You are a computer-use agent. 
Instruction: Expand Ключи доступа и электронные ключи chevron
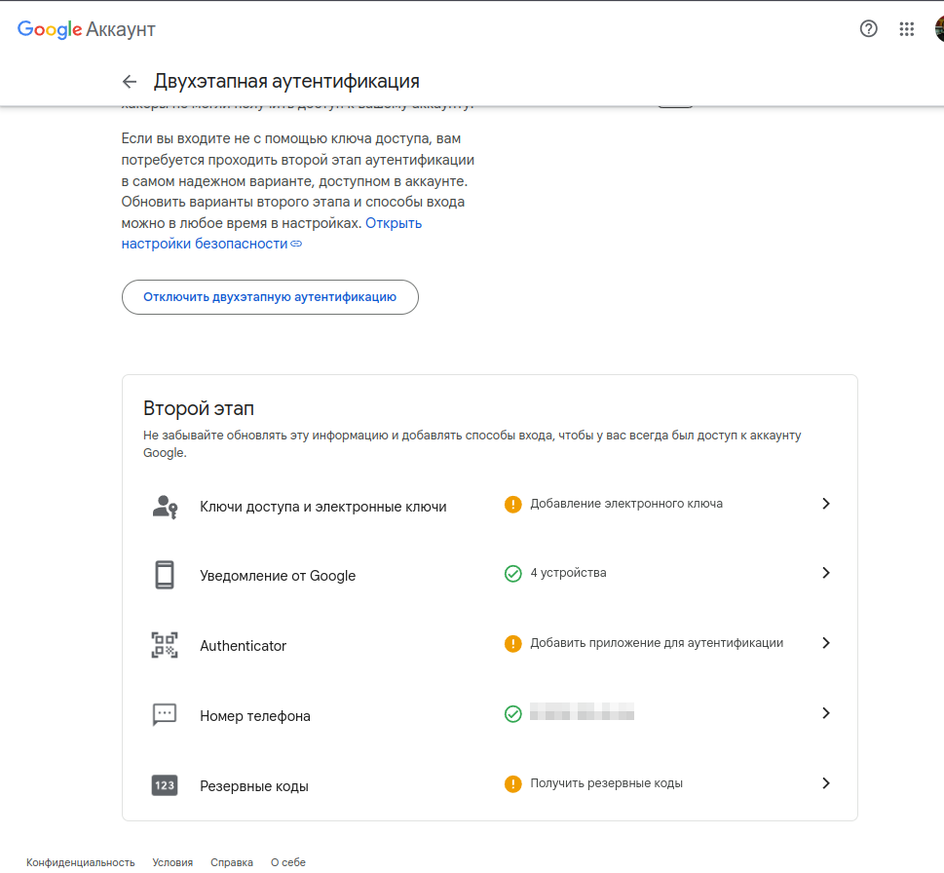[x=826, y=503]
